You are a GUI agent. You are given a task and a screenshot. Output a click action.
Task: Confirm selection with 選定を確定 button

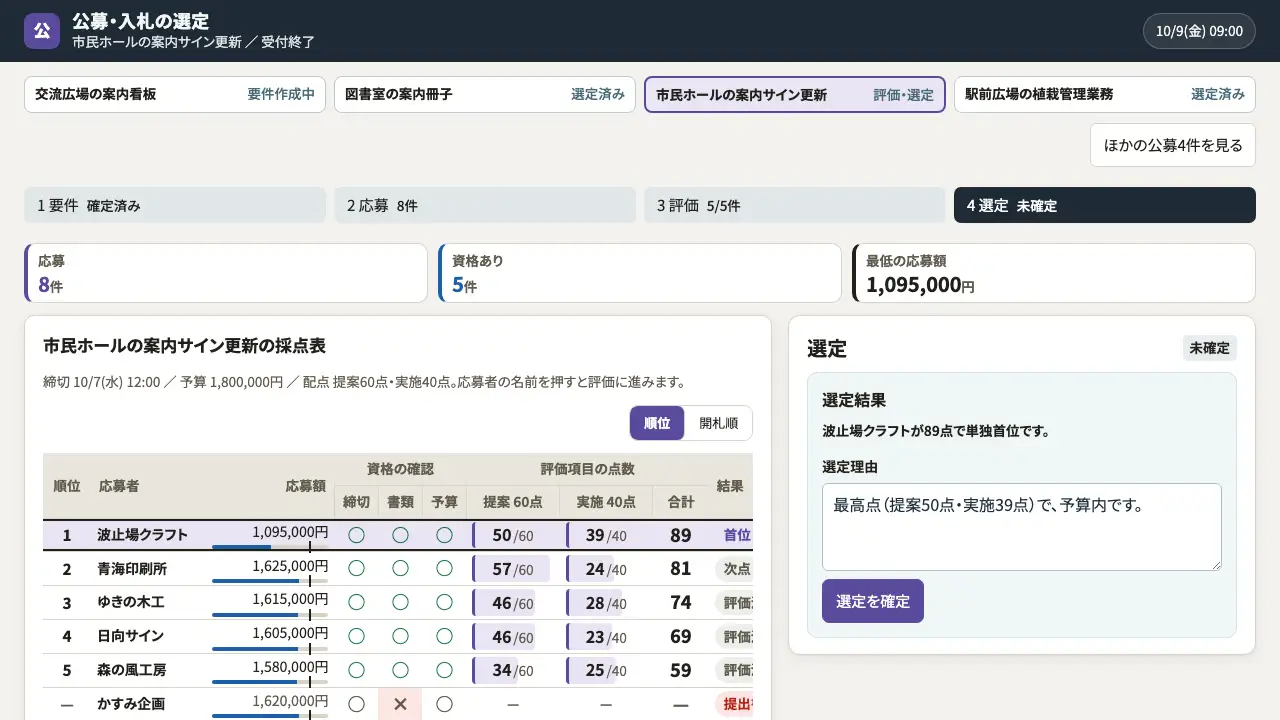click(873, 601)
